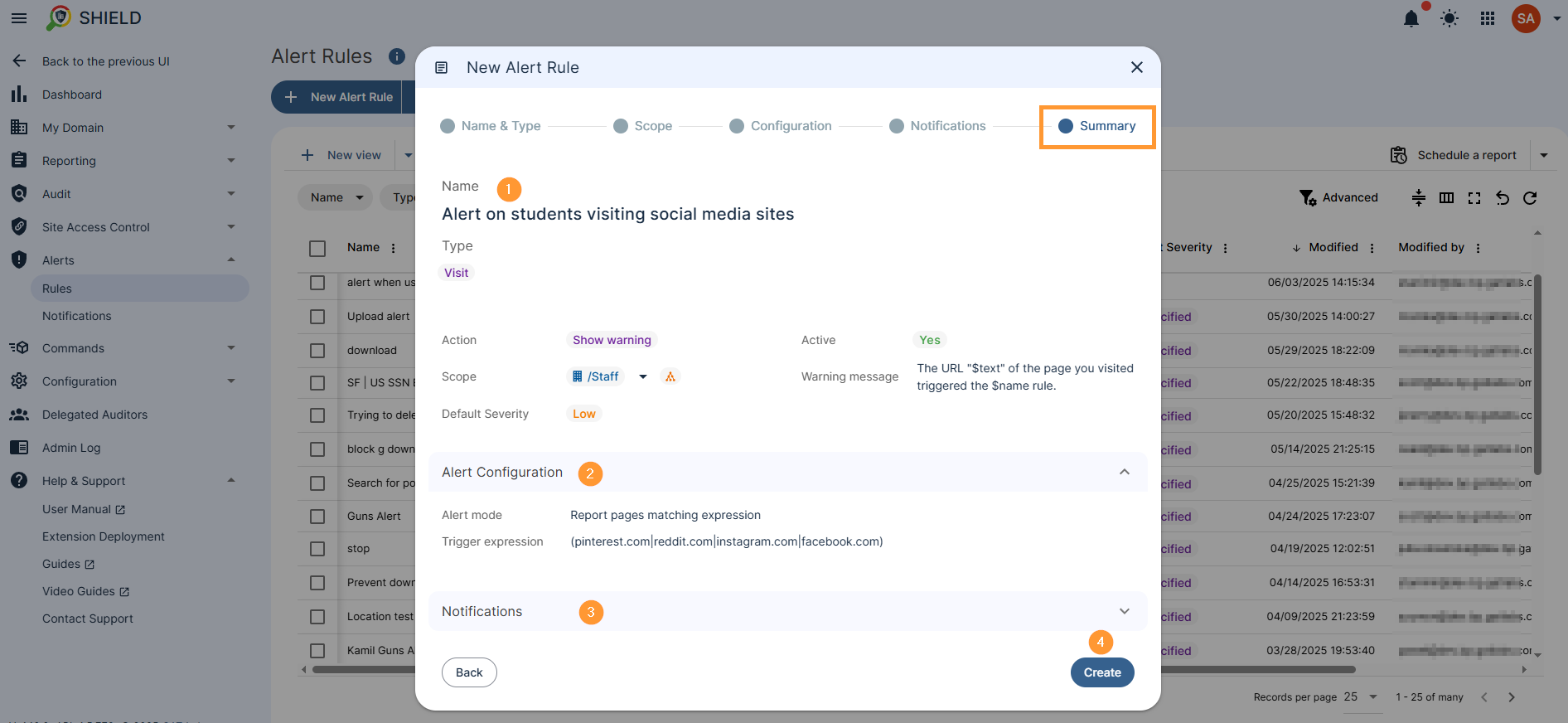Viewport: 1568px width, 723px height.
Task: Click the Dashboard bar chart icon
Action: pos(19,95)
